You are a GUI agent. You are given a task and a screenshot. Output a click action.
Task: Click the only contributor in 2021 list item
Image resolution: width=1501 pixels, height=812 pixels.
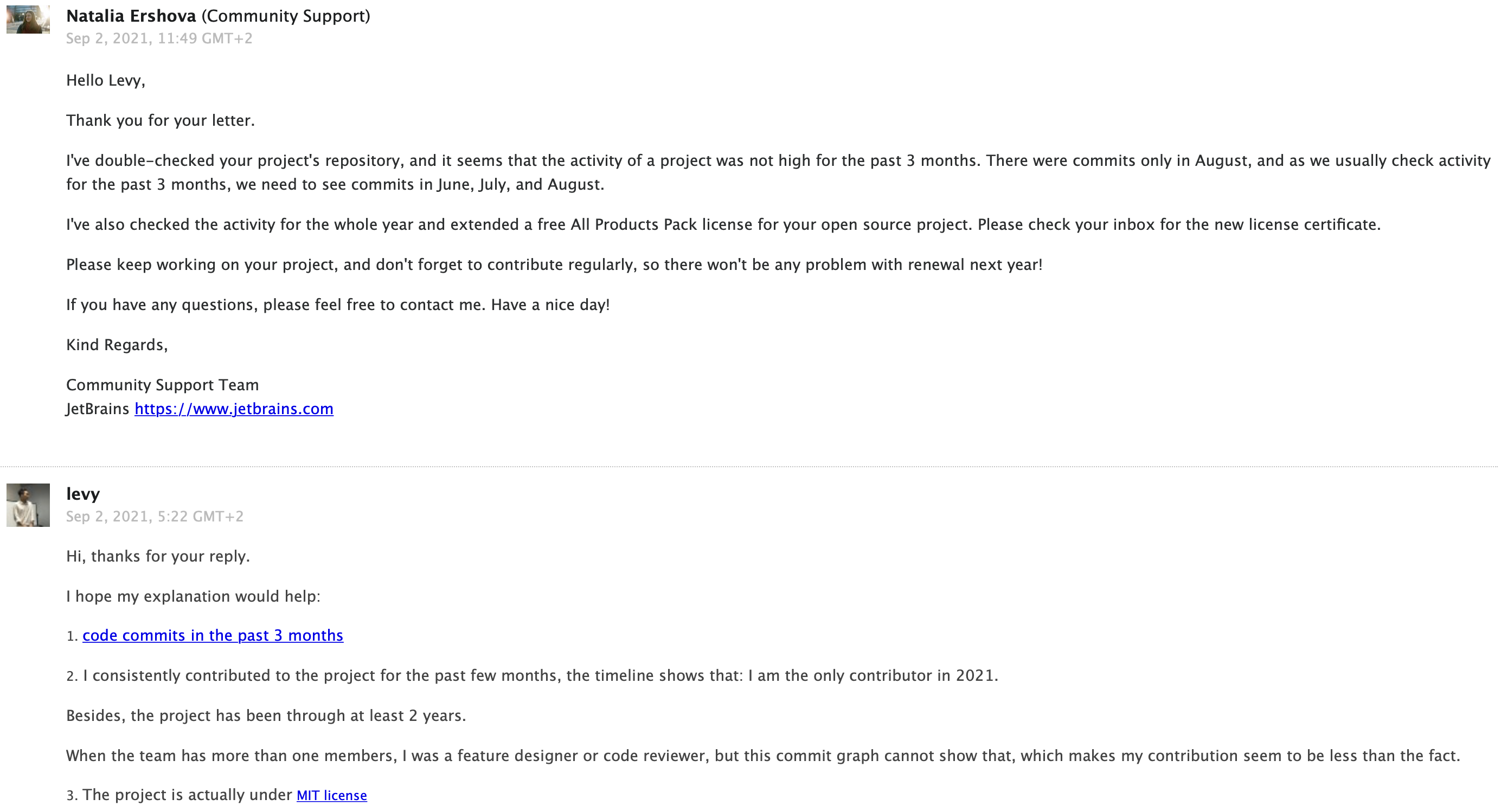pos(540,676)
